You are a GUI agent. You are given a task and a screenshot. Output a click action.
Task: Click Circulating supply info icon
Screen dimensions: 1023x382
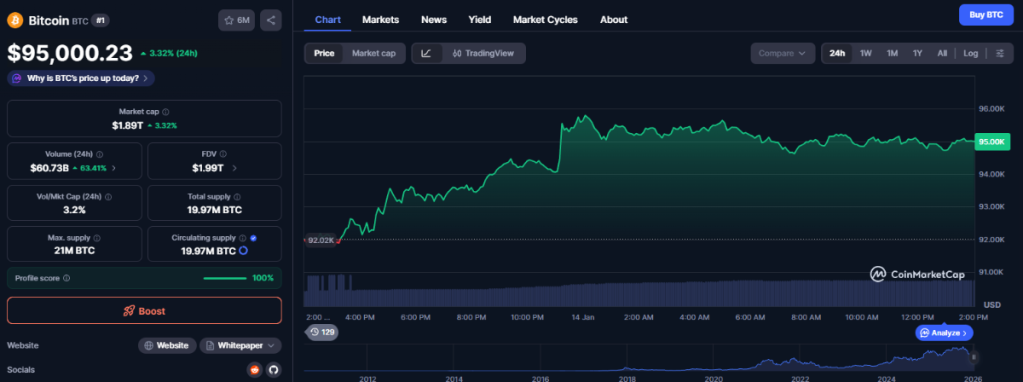point(242,238)
